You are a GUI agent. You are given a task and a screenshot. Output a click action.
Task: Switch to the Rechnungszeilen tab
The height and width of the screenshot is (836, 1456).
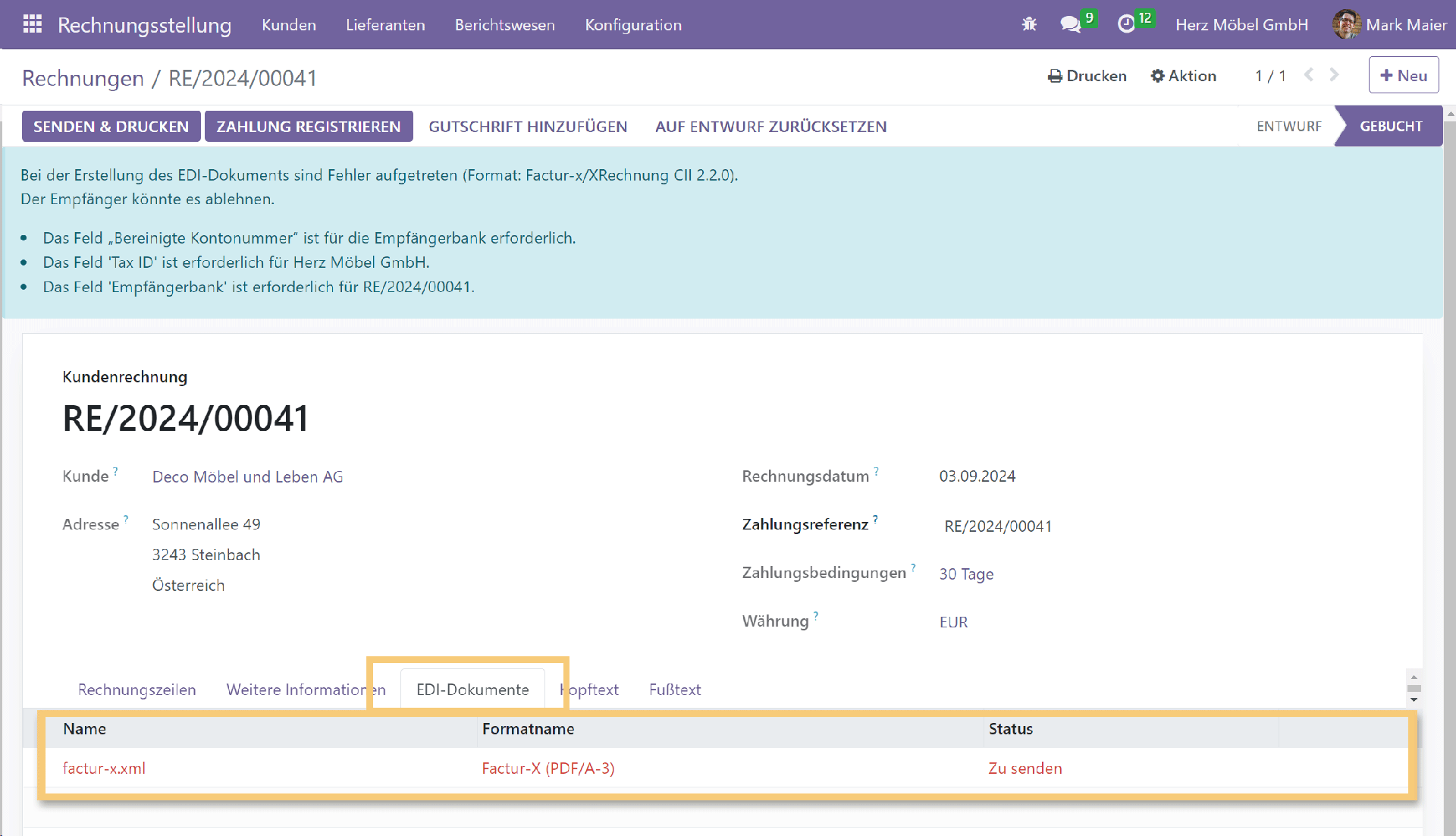[x=136, y=690]
